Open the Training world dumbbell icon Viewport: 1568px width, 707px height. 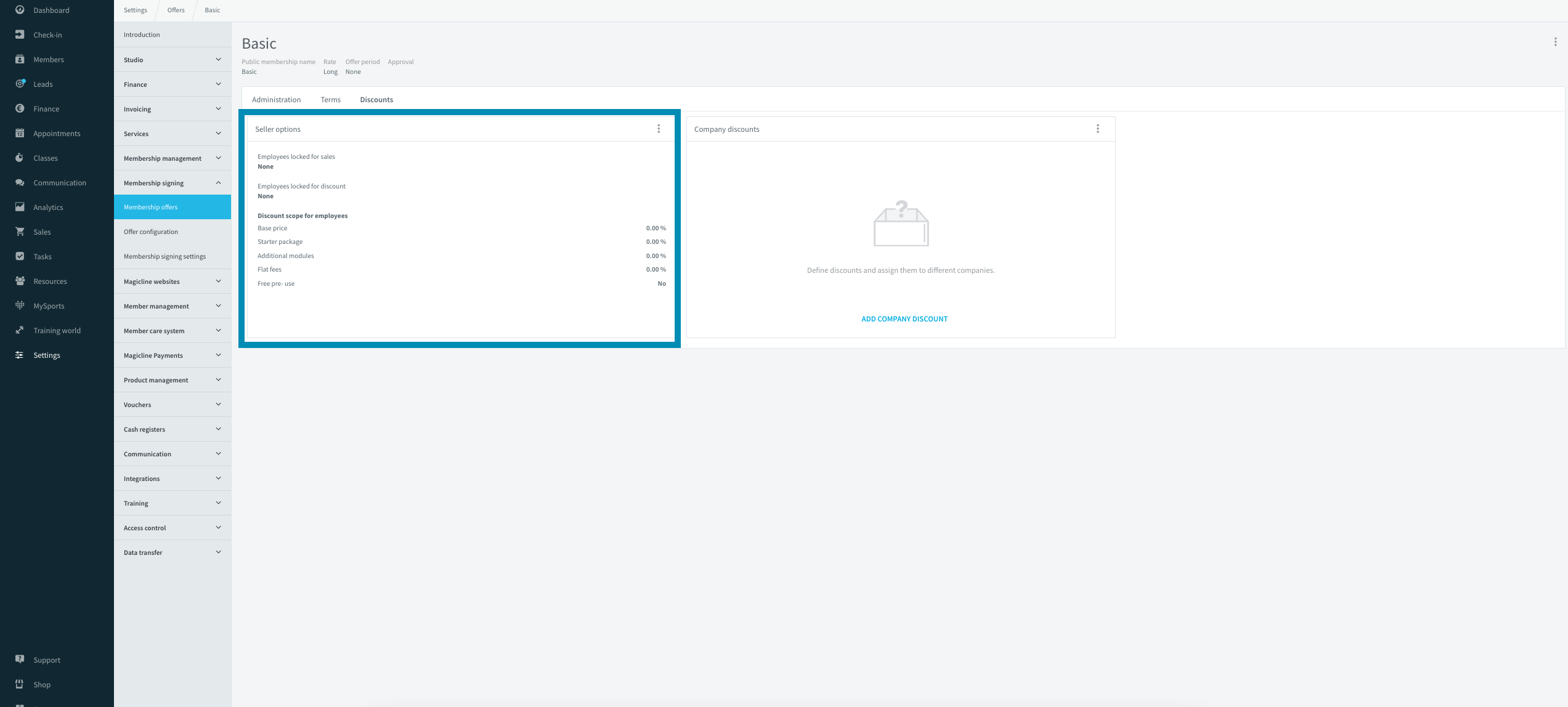(x=20, y=330)
